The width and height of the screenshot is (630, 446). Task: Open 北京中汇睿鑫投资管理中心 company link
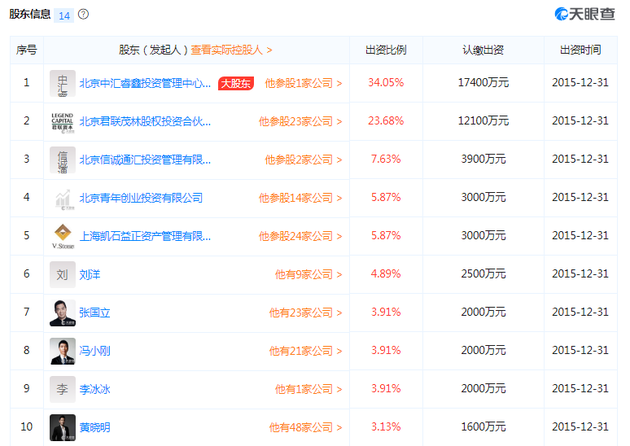[x=146, y=84]
